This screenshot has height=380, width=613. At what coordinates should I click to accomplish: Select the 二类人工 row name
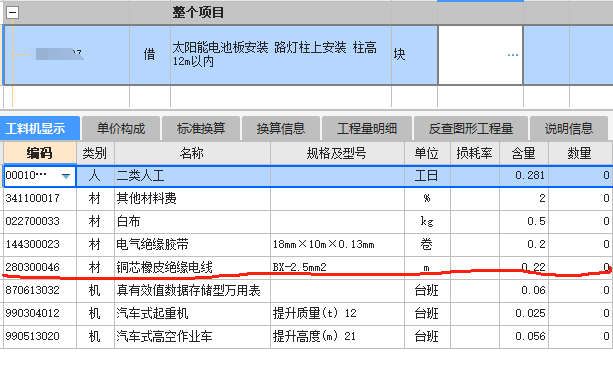[192, 176]
